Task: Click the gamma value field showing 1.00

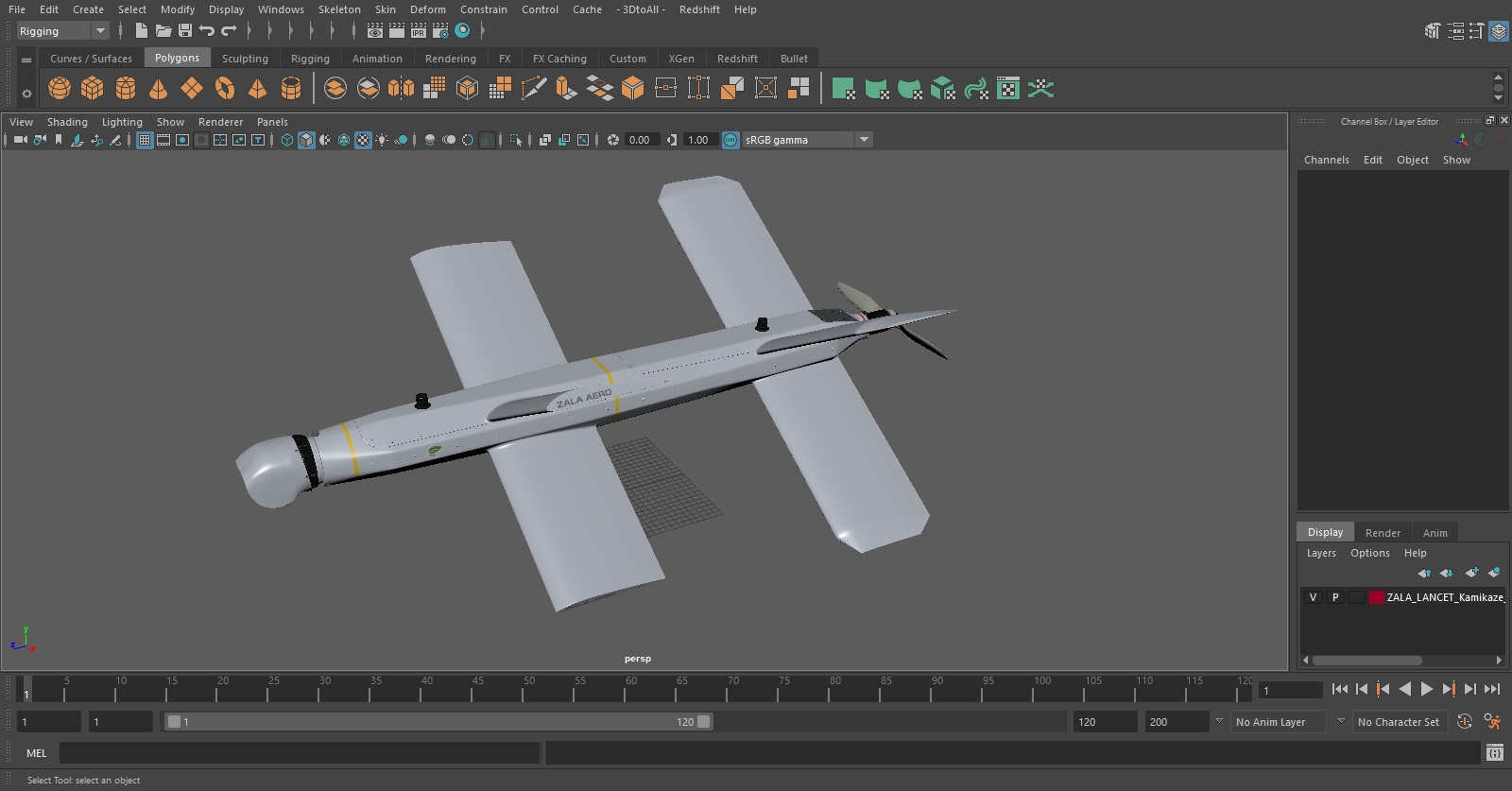Action: click(698, 140)
